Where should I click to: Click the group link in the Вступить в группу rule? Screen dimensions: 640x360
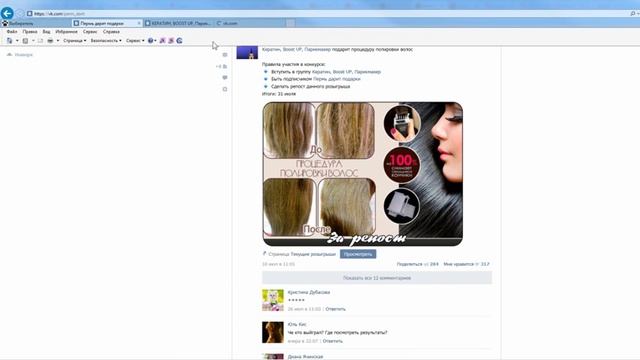click(346, 72)
